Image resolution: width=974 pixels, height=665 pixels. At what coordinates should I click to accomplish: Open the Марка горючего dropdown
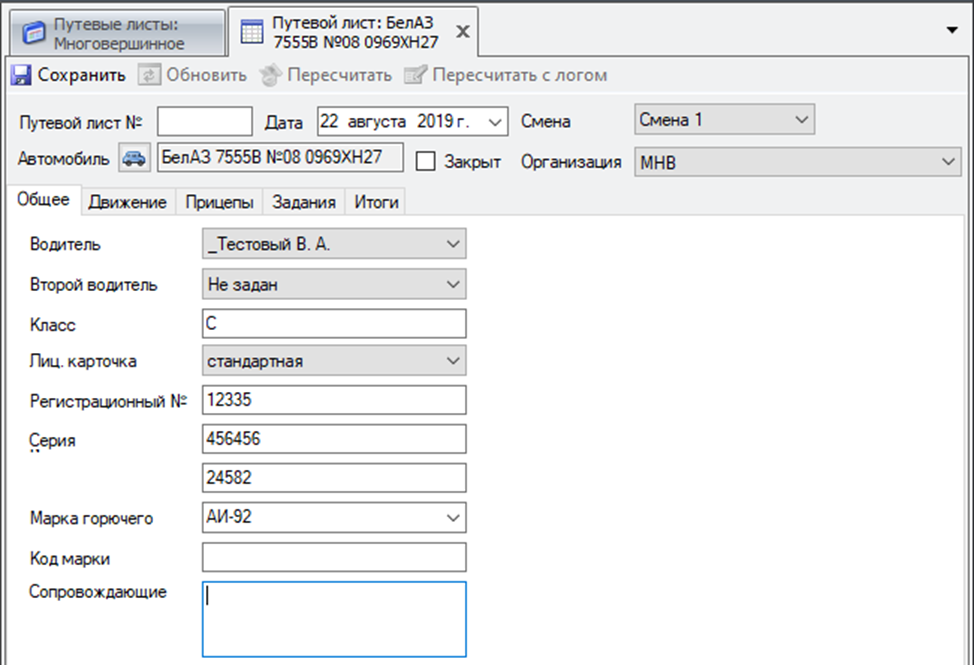coord(452,517)
